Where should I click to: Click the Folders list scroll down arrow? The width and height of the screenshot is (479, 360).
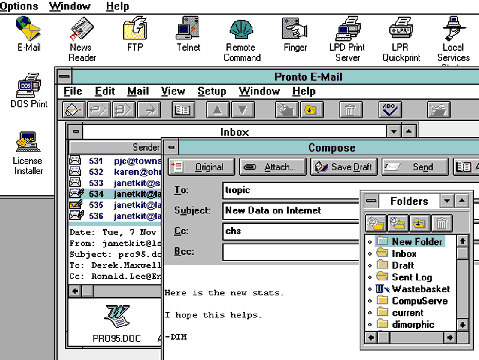(x=462, y=325)
